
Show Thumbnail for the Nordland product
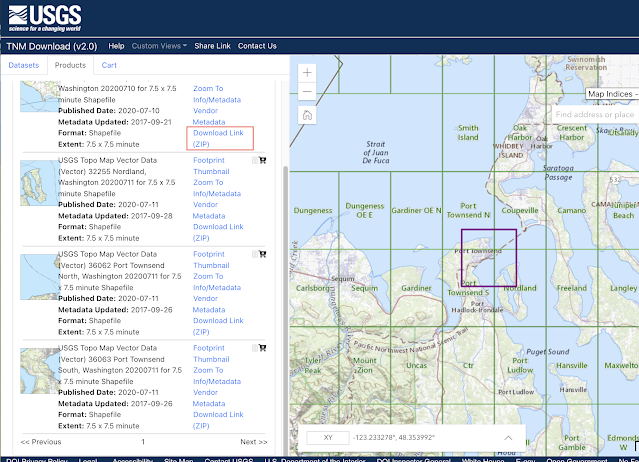pyautogui.click(x=211, y=172)
